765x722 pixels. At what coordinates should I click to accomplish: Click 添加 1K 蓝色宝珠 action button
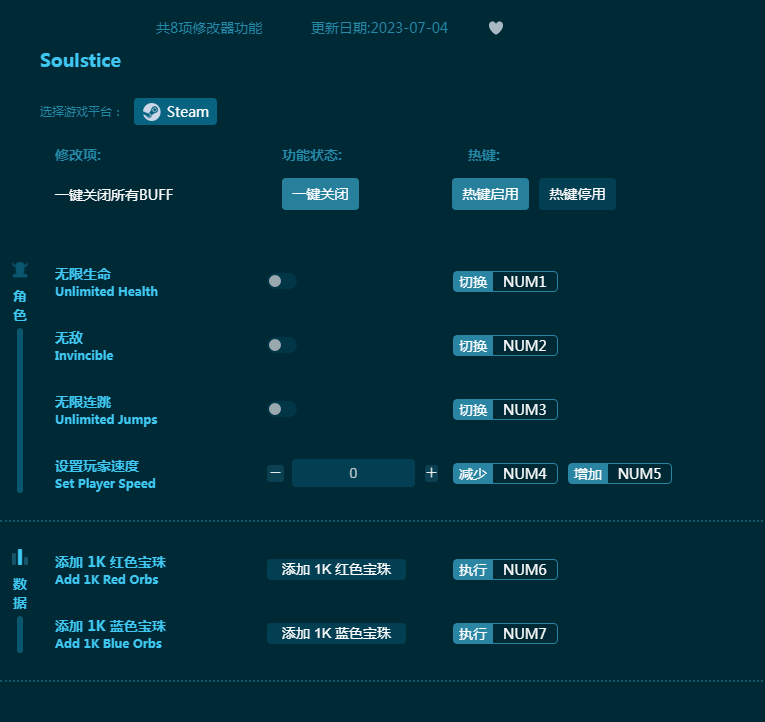(x=336, y=633)
